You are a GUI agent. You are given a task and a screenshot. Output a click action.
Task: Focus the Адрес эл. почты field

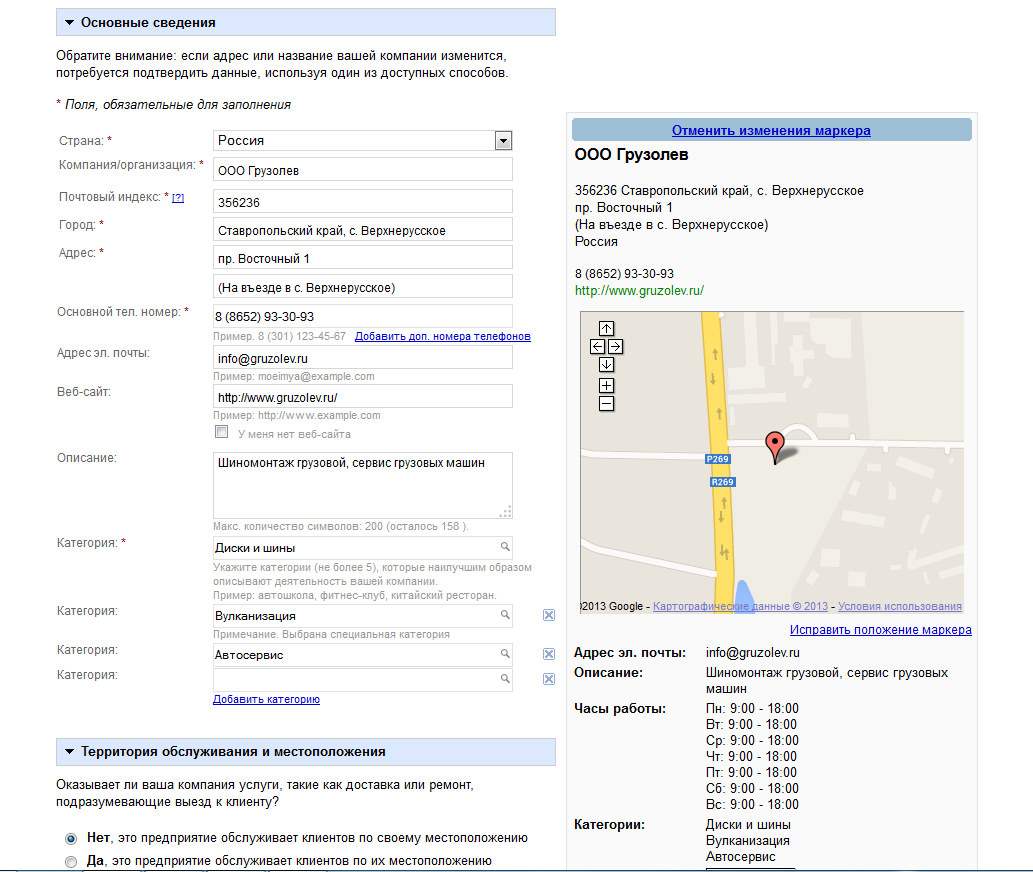click(363, 358)
